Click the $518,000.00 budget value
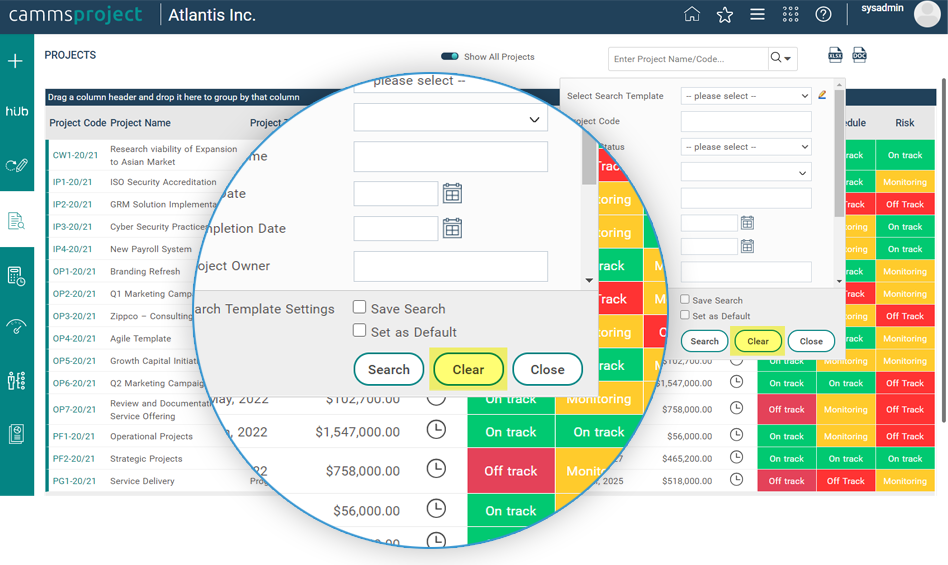The height and width of the screenshot is (565, 948). [x=687, y=481]
